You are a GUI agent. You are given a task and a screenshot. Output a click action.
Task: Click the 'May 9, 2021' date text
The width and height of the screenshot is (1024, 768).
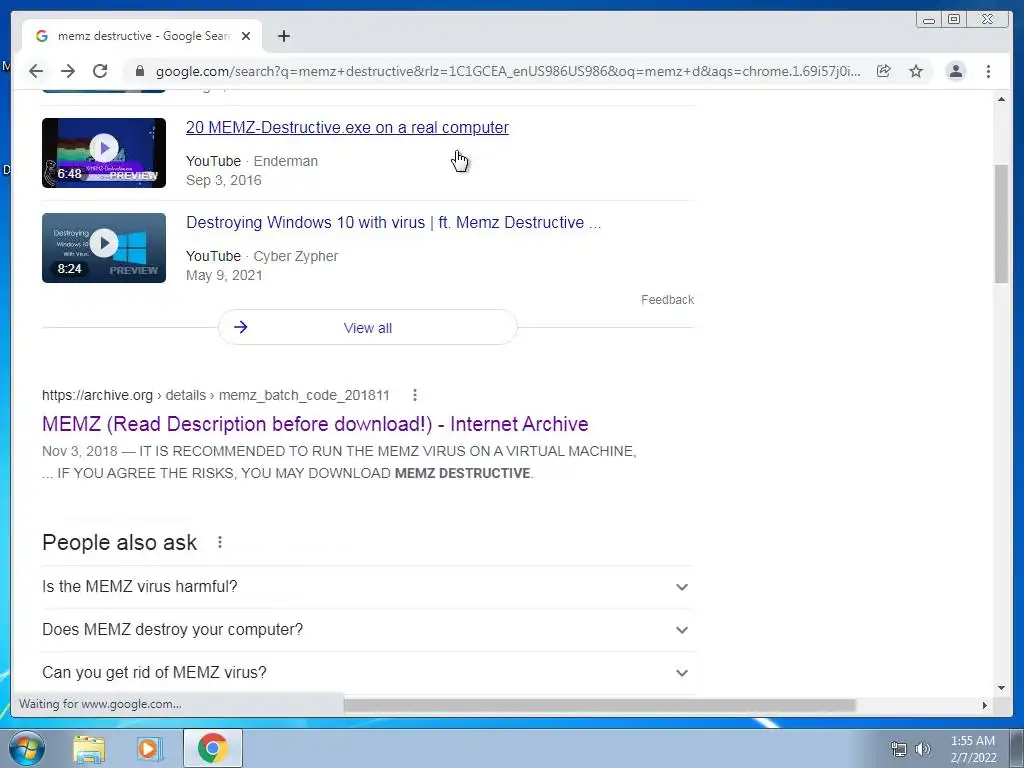224,275
